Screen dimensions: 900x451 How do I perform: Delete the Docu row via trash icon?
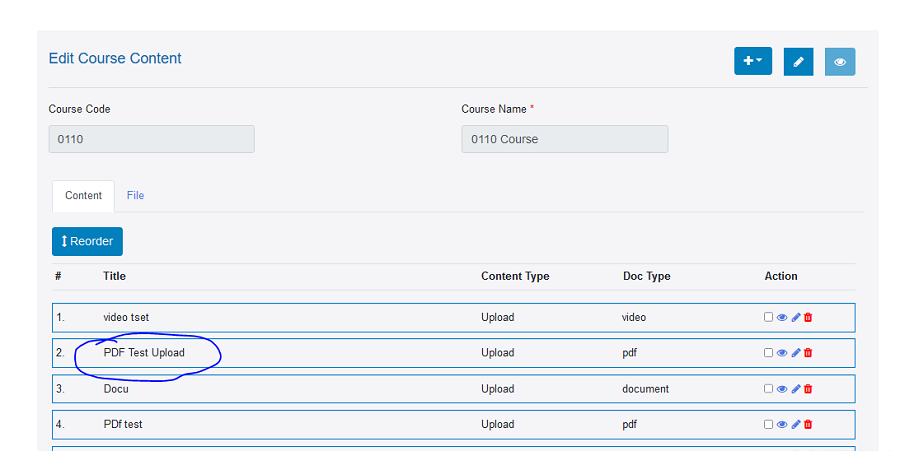[x=808, y=389]
